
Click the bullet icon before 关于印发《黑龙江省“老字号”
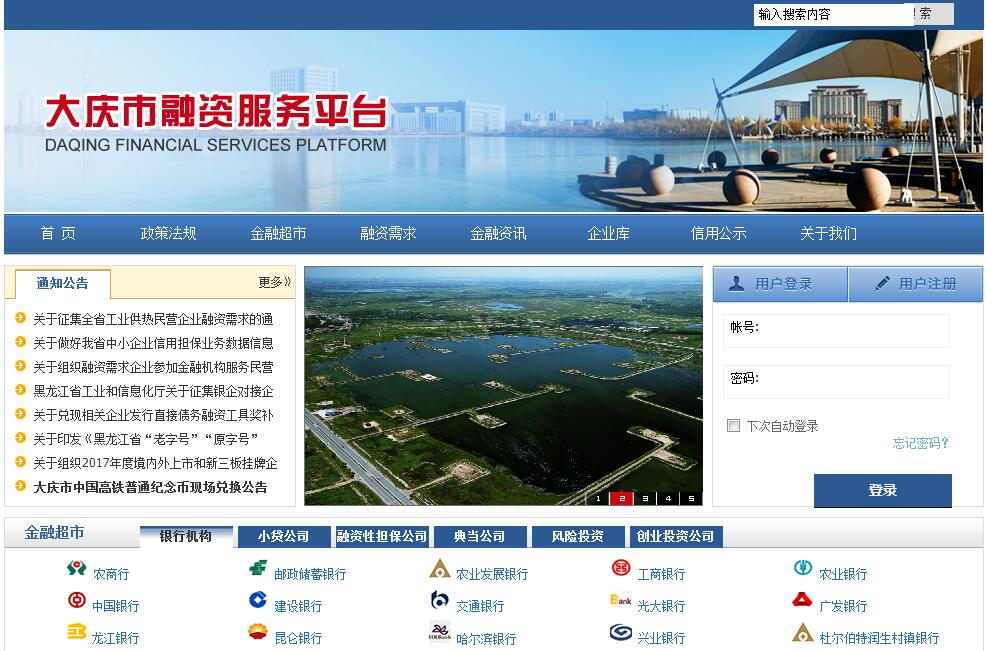[20, 437]
